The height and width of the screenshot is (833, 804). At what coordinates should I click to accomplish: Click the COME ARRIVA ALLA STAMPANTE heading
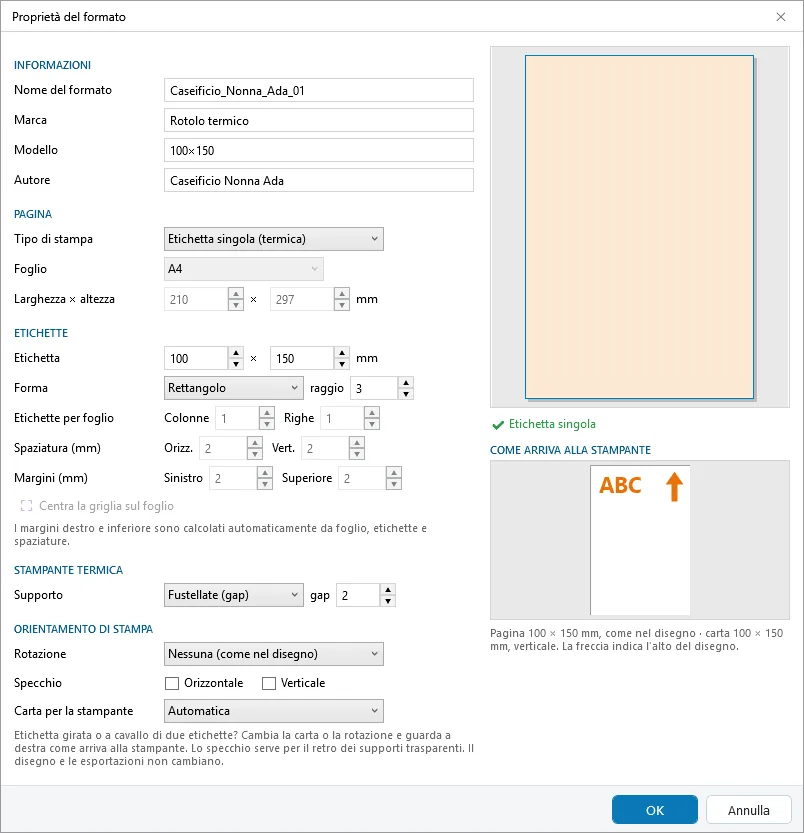[570, 450]
